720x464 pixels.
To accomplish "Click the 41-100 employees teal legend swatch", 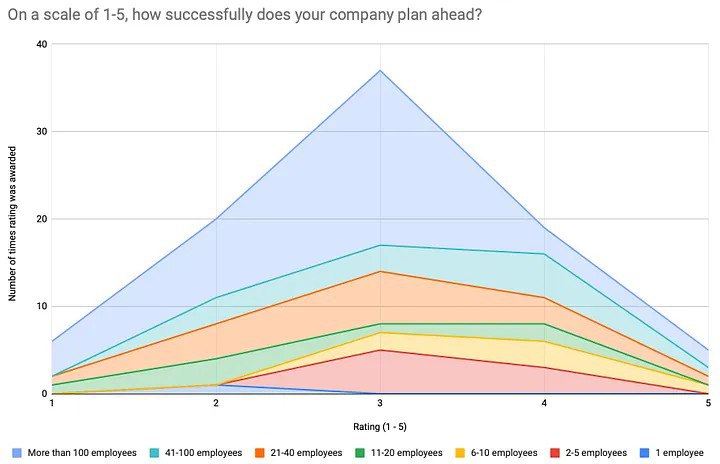I will pos(155,453).
